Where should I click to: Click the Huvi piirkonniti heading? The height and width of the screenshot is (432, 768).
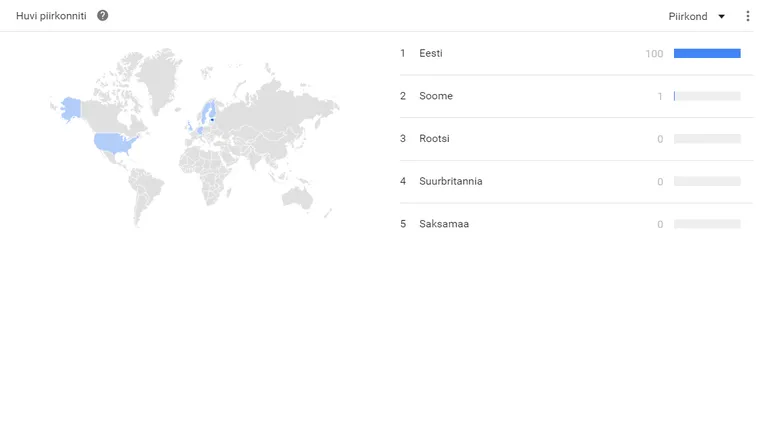[51, 16]
